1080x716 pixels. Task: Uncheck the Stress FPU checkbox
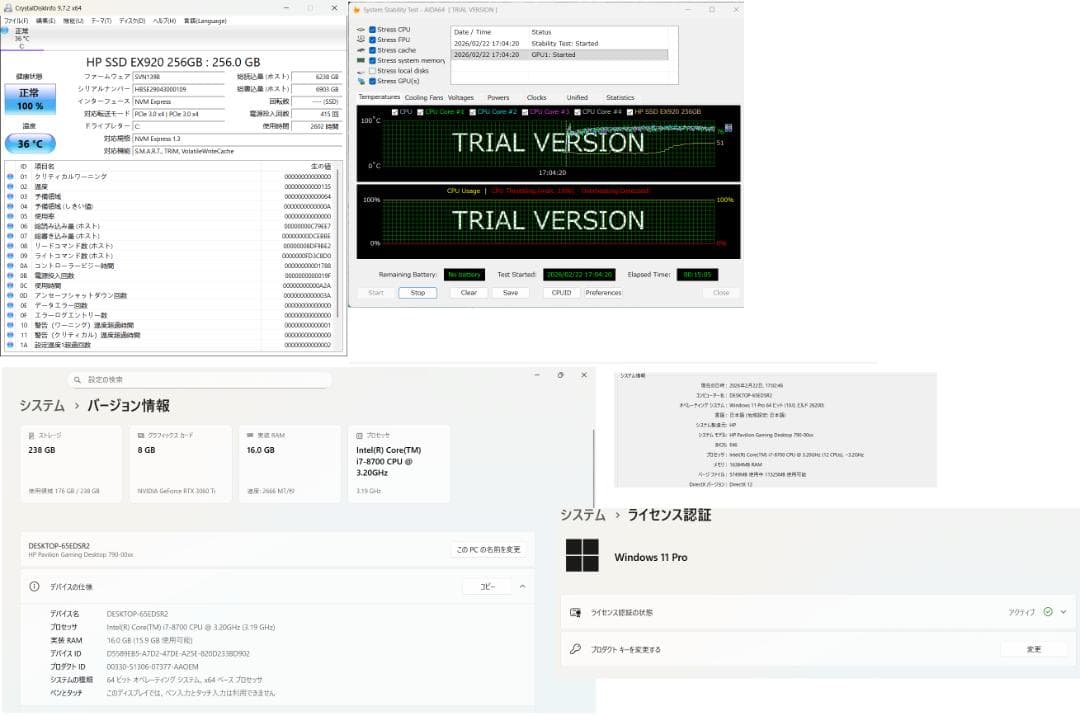tap(373, 40)
